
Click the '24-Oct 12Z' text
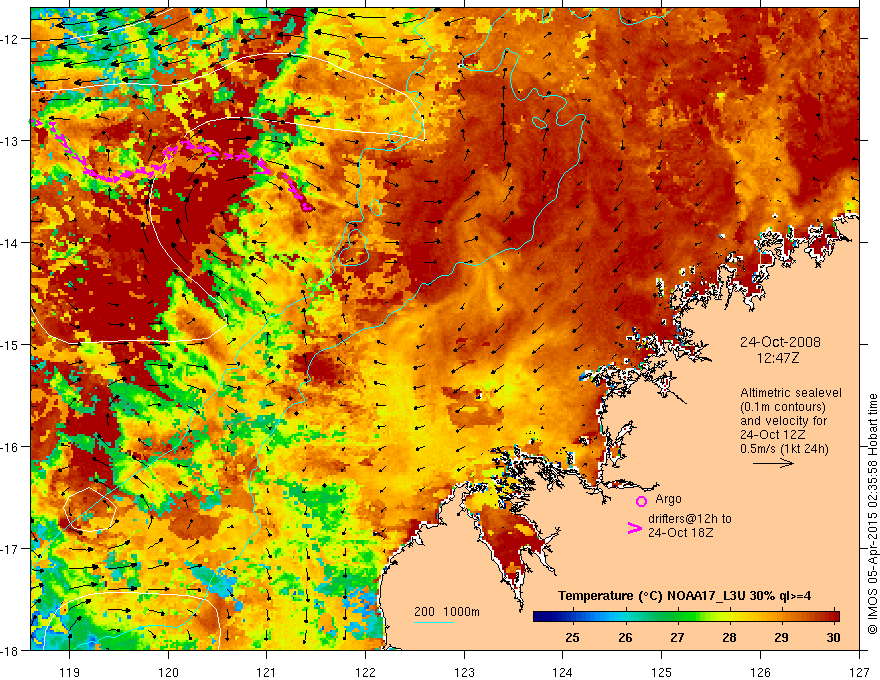point(773,435)
